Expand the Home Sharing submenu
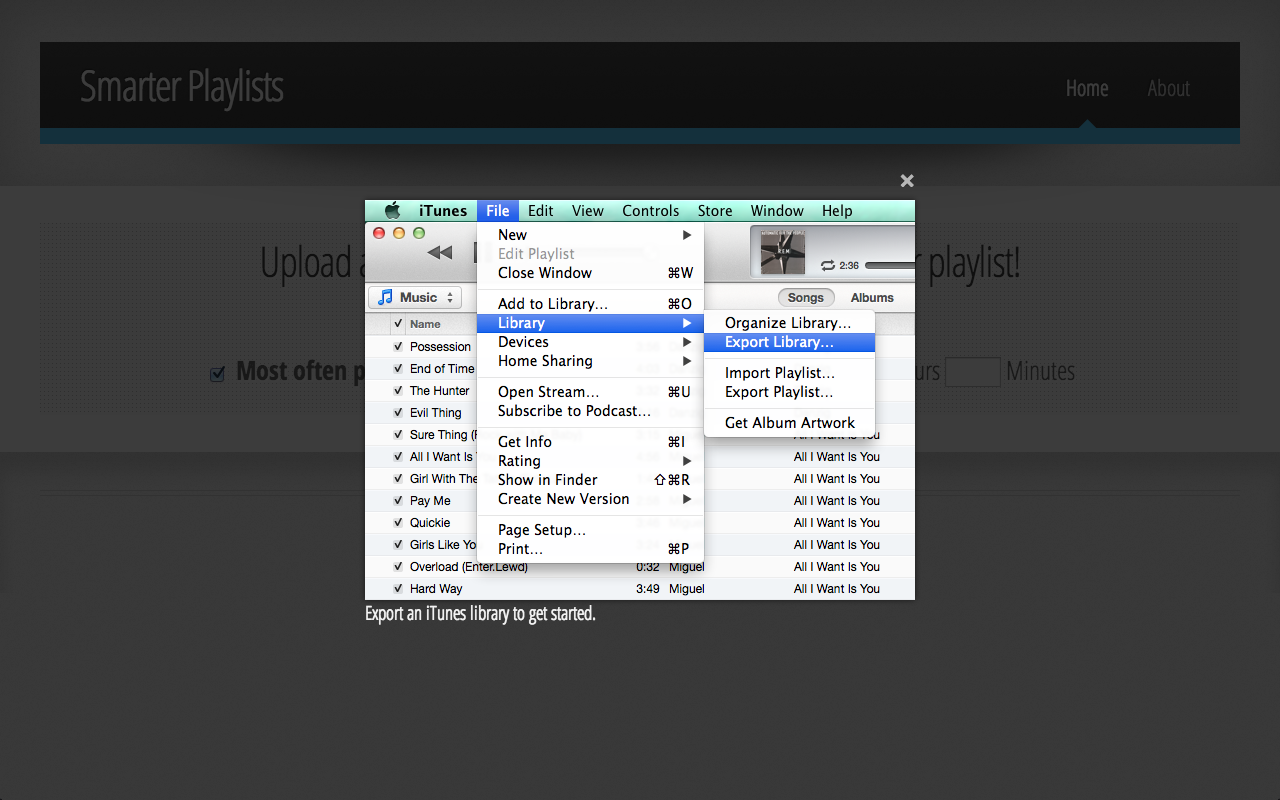 [x=591, y=361]
